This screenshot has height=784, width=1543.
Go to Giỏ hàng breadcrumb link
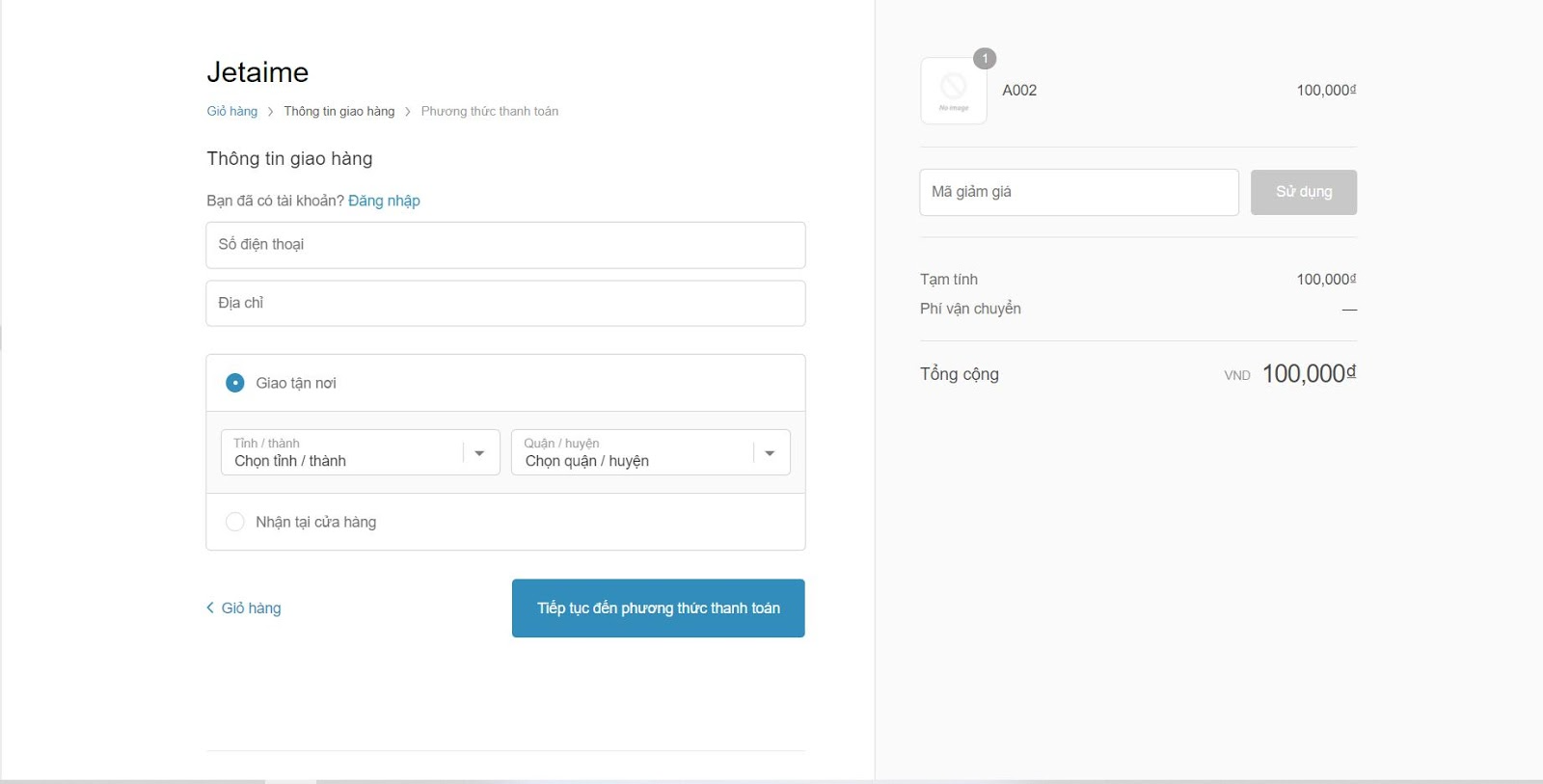(232, 111)
